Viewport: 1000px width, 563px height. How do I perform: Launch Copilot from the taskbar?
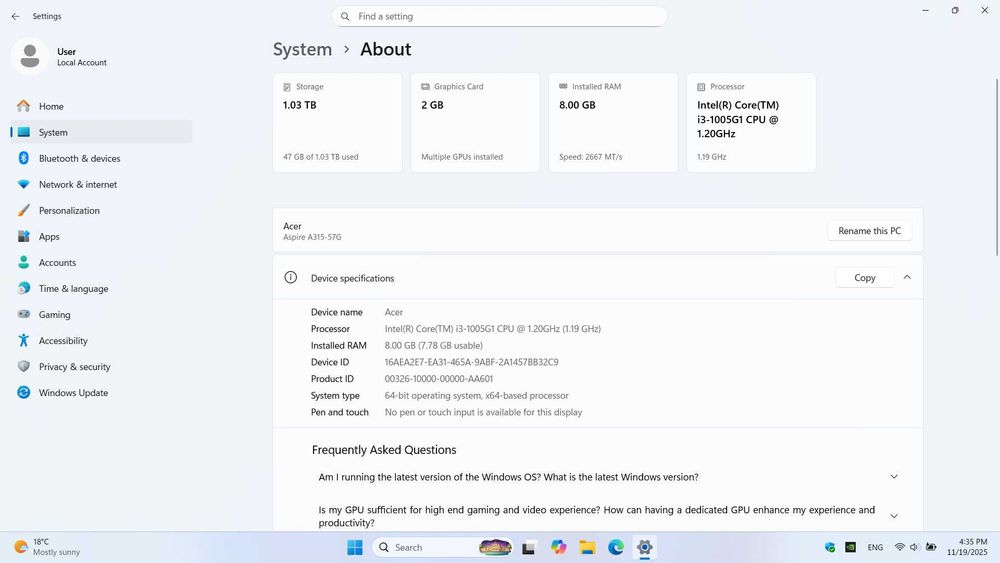pyautogui.click(x=558, y=547)
